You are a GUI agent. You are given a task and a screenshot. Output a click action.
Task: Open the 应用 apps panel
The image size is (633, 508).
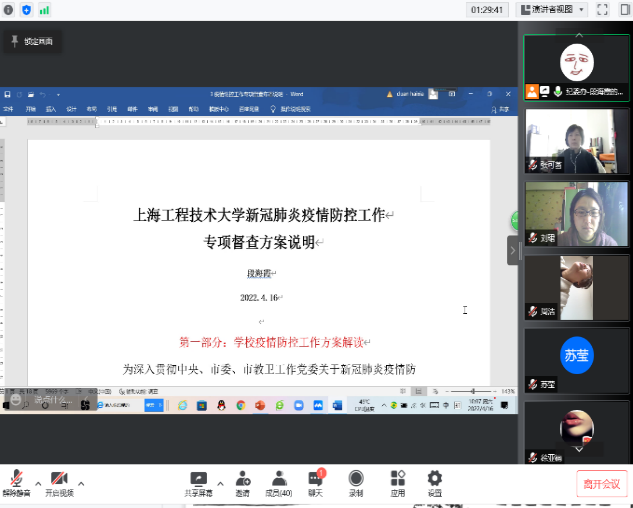click(397, 483)
